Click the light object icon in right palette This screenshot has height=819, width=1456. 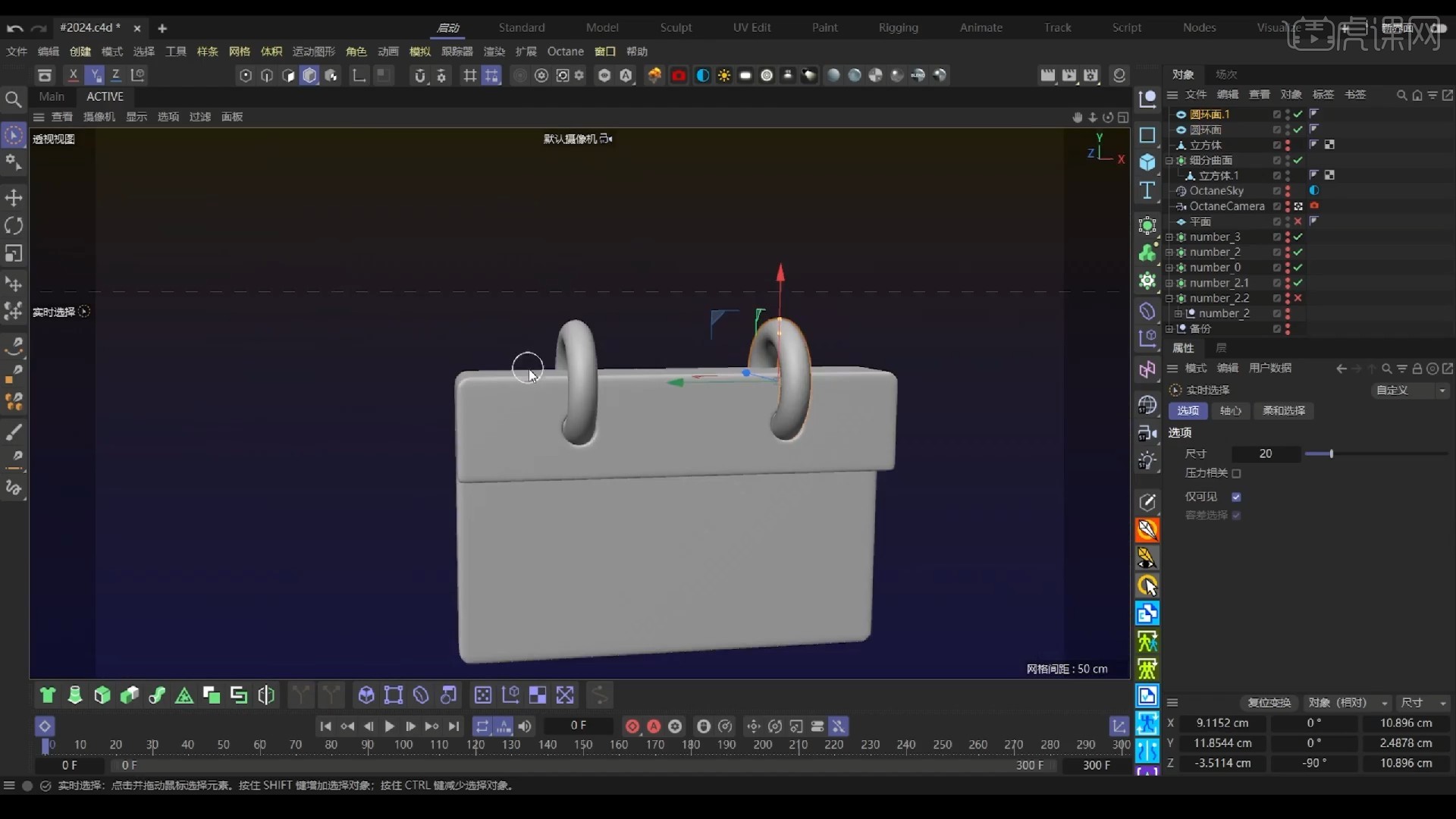[1147, 461]
